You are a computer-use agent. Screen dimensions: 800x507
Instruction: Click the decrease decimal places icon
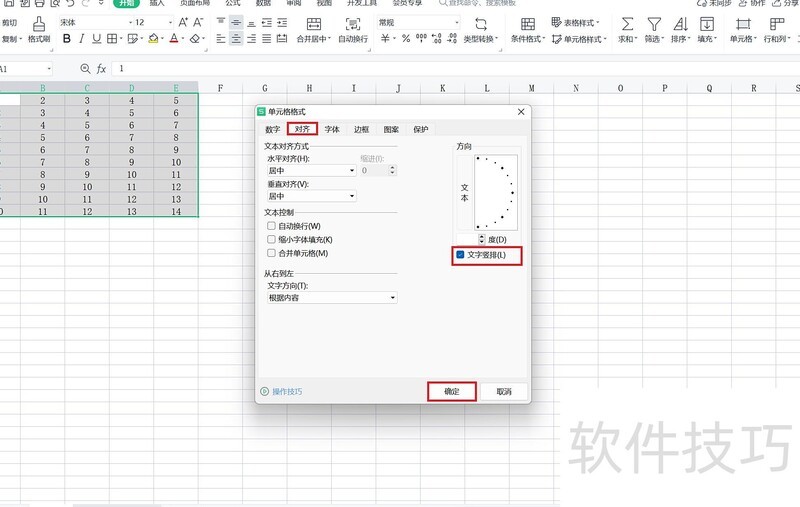click(x=452, y=38)
